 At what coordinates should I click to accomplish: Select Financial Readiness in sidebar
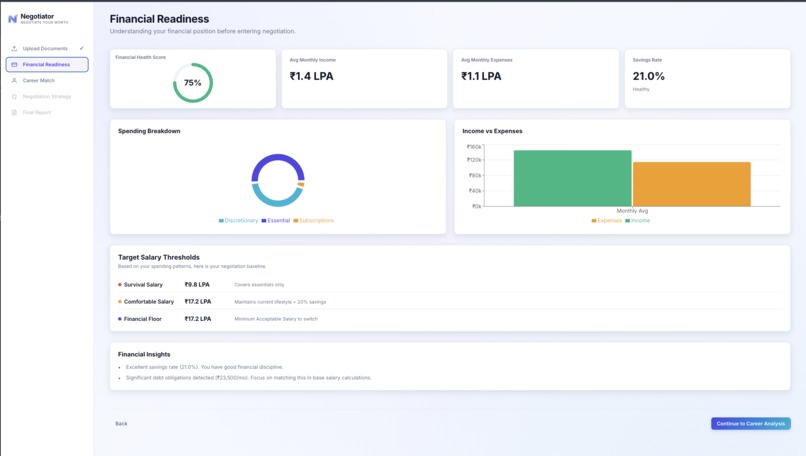(x=47, y=64)
